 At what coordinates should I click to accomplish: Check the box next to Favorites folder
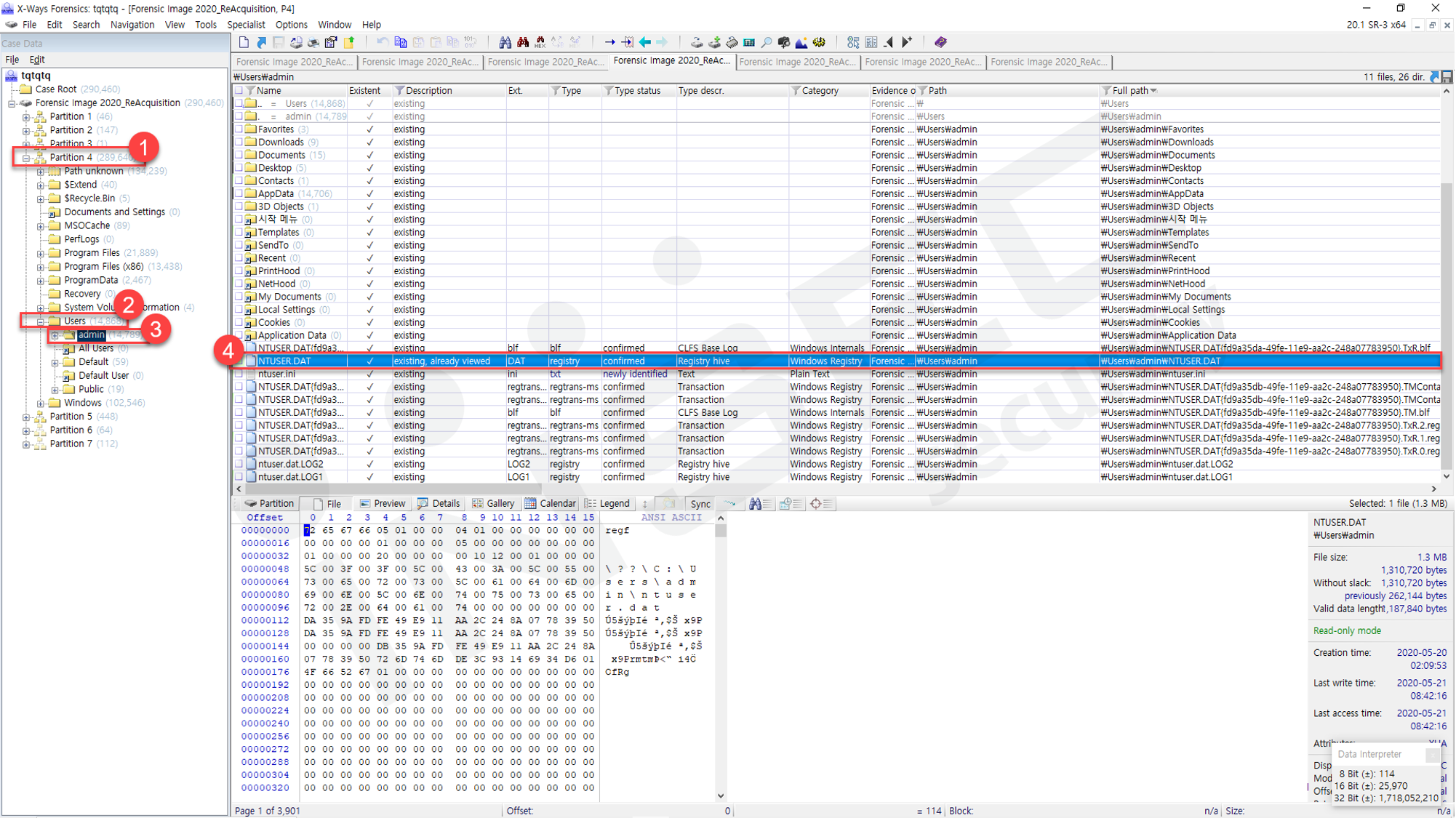[239, 129]
